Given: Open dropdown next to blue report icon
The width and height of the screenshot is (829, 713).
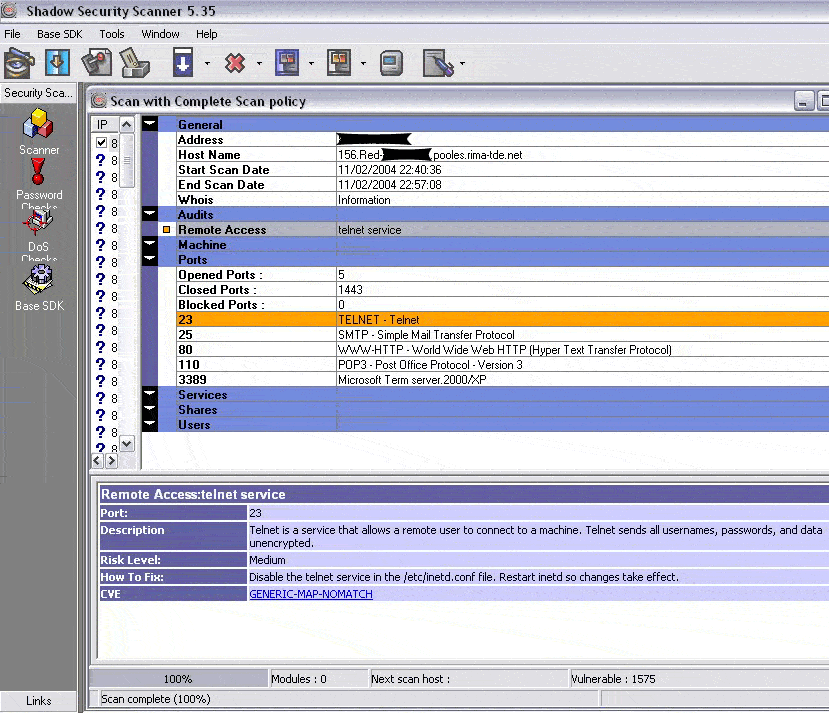Looking at the screenshot, I should pyautogui.click(x=311, y=63).
